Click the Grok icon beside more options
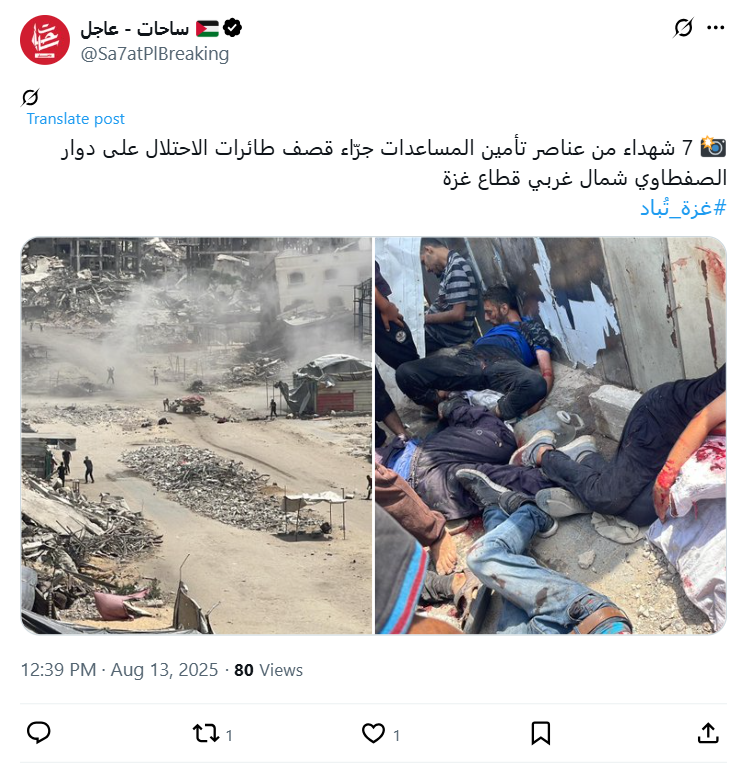747x763 pixels. (x=683, y=28)
